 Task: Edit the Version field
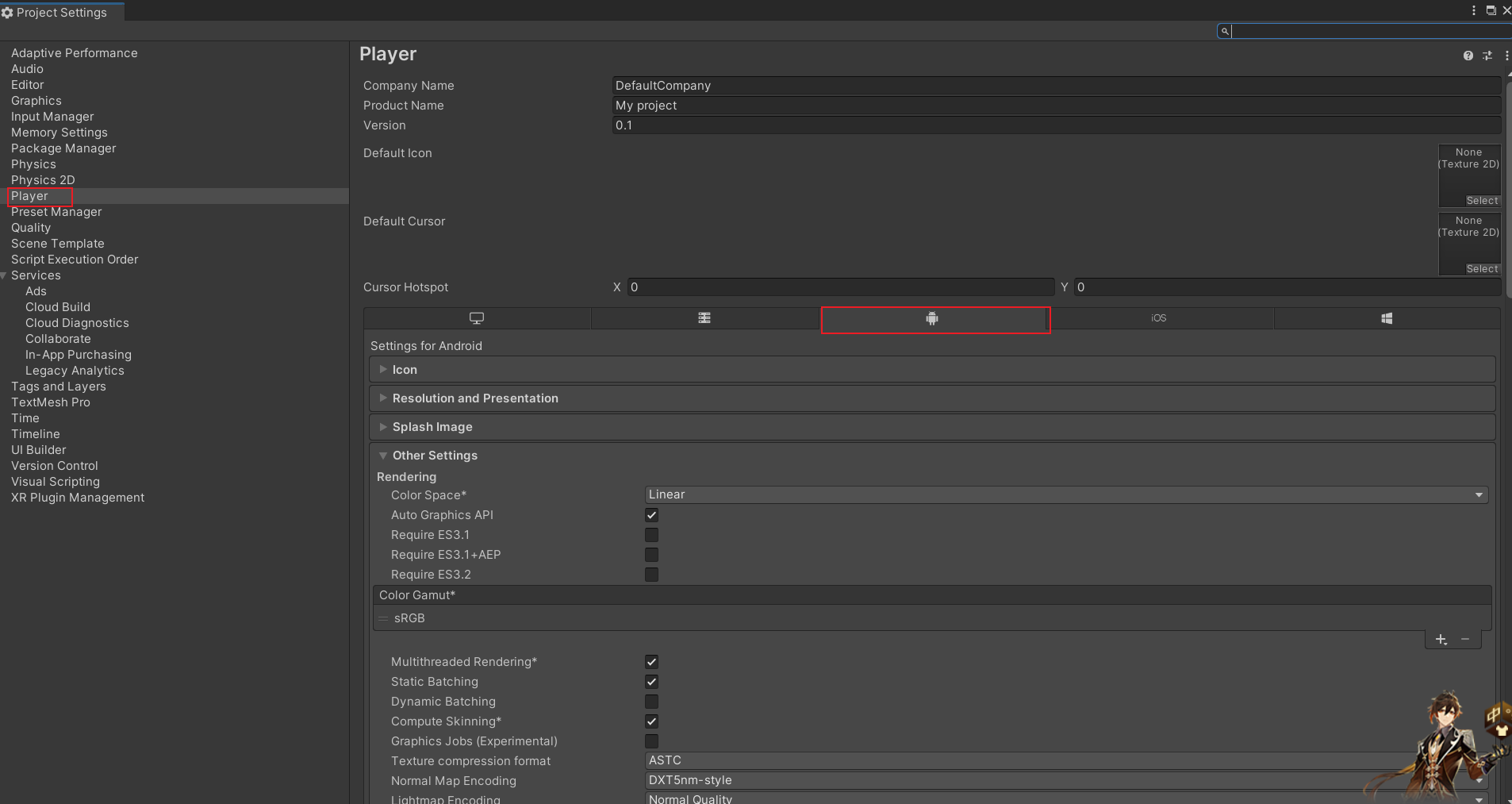coord(1056,125)
